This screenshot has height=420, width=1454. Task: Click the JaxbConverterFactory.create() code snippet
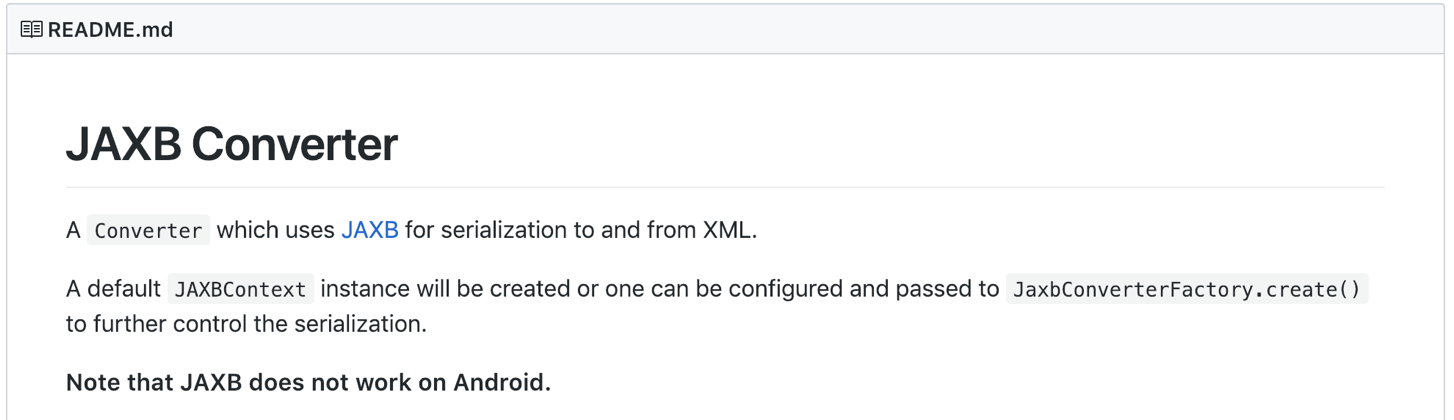tap(1186, 290)
